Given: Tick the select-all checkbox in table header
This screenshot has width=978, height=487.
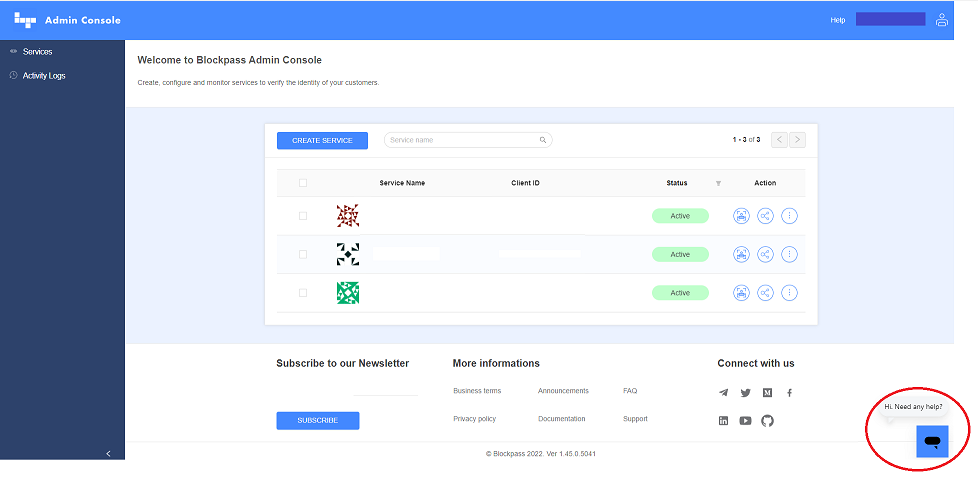Looking at the screenshot, I should point(303,183).
